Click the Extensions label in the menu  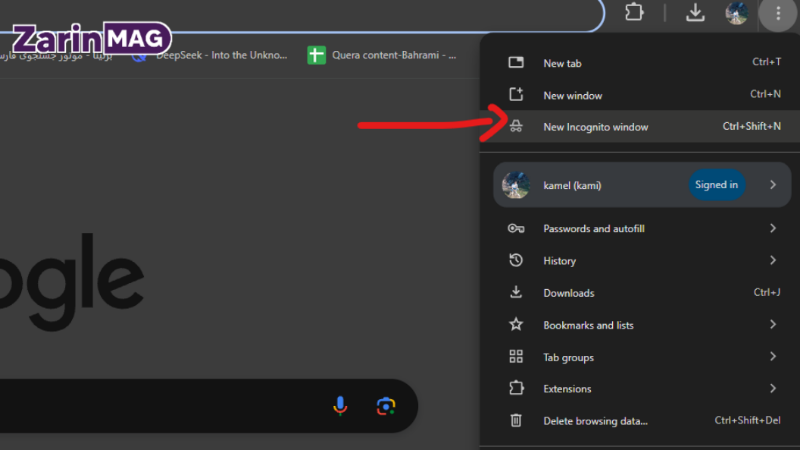(567, 389)
